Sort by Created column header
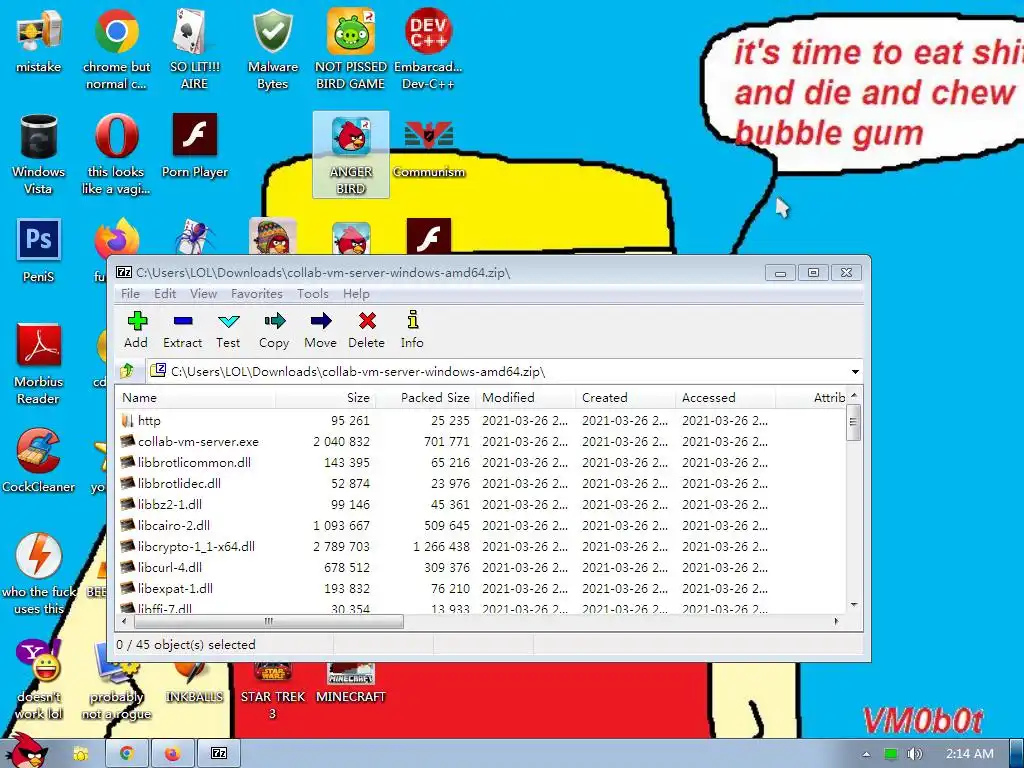Viewport: 1024px width, 768px height. (x=625, y=398)
